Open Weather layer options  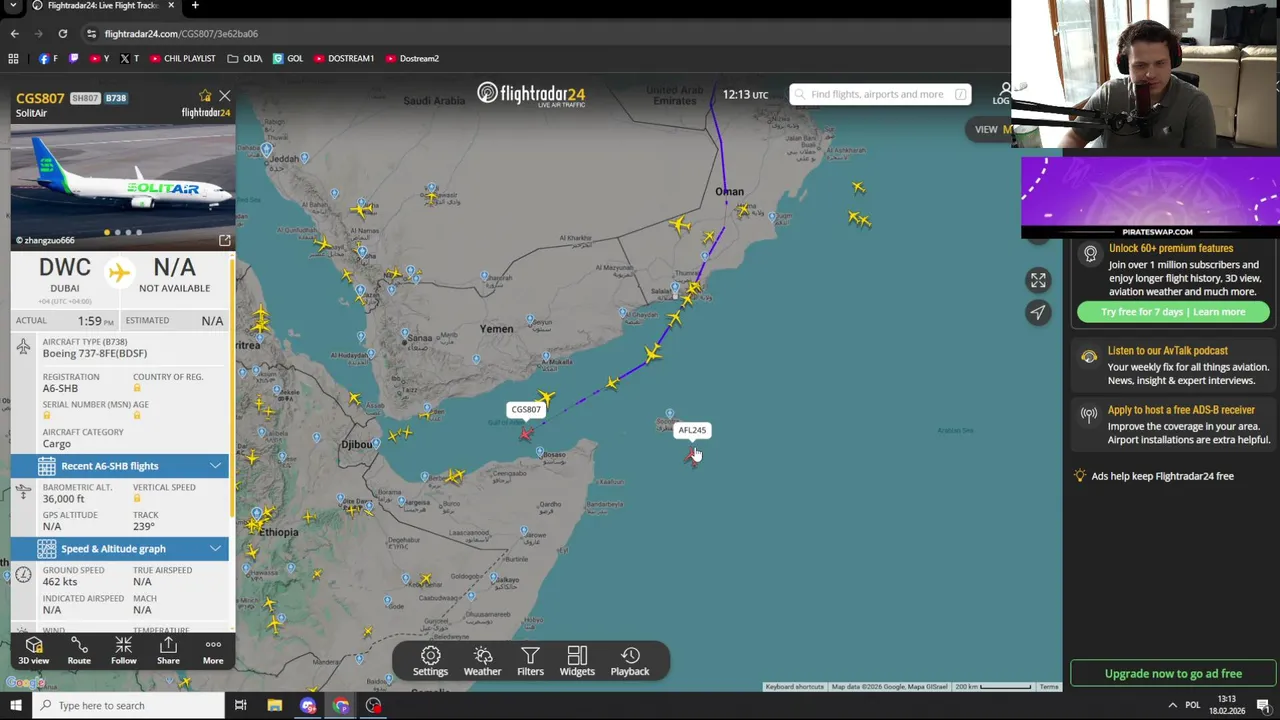point(482,661)
